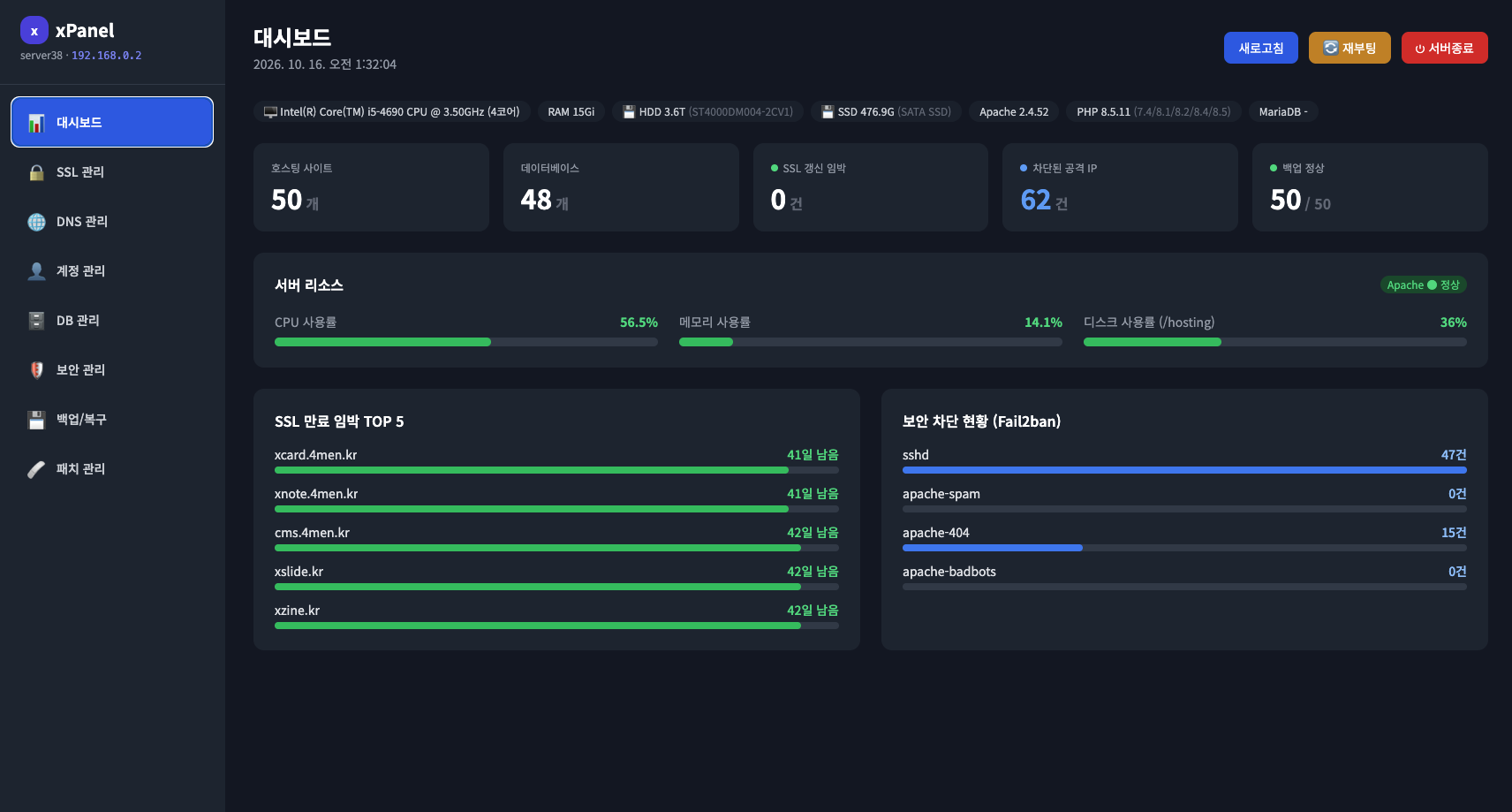Screen dimensions: 1512x812
Task: Click the security shield icon
Action: click(36, 370)
